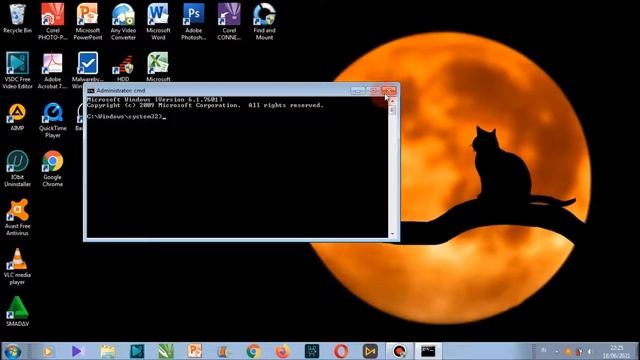The height and width of the screenshot is (360, 640).
Task: Click cmd scrollbar up arrow
Action: click(x=392, y=100)
